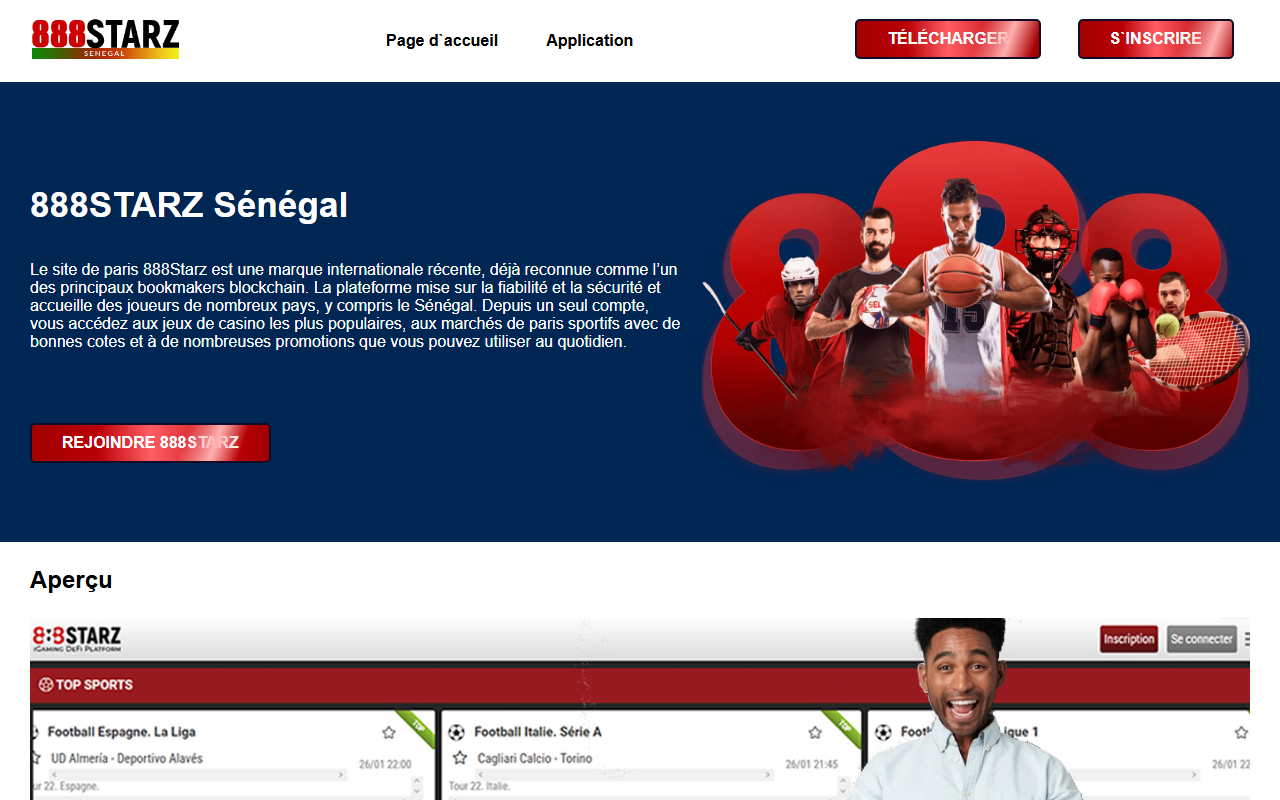Click the green TOP ribbon on the Série A card
1280x800 pixels.
[842, 728]
